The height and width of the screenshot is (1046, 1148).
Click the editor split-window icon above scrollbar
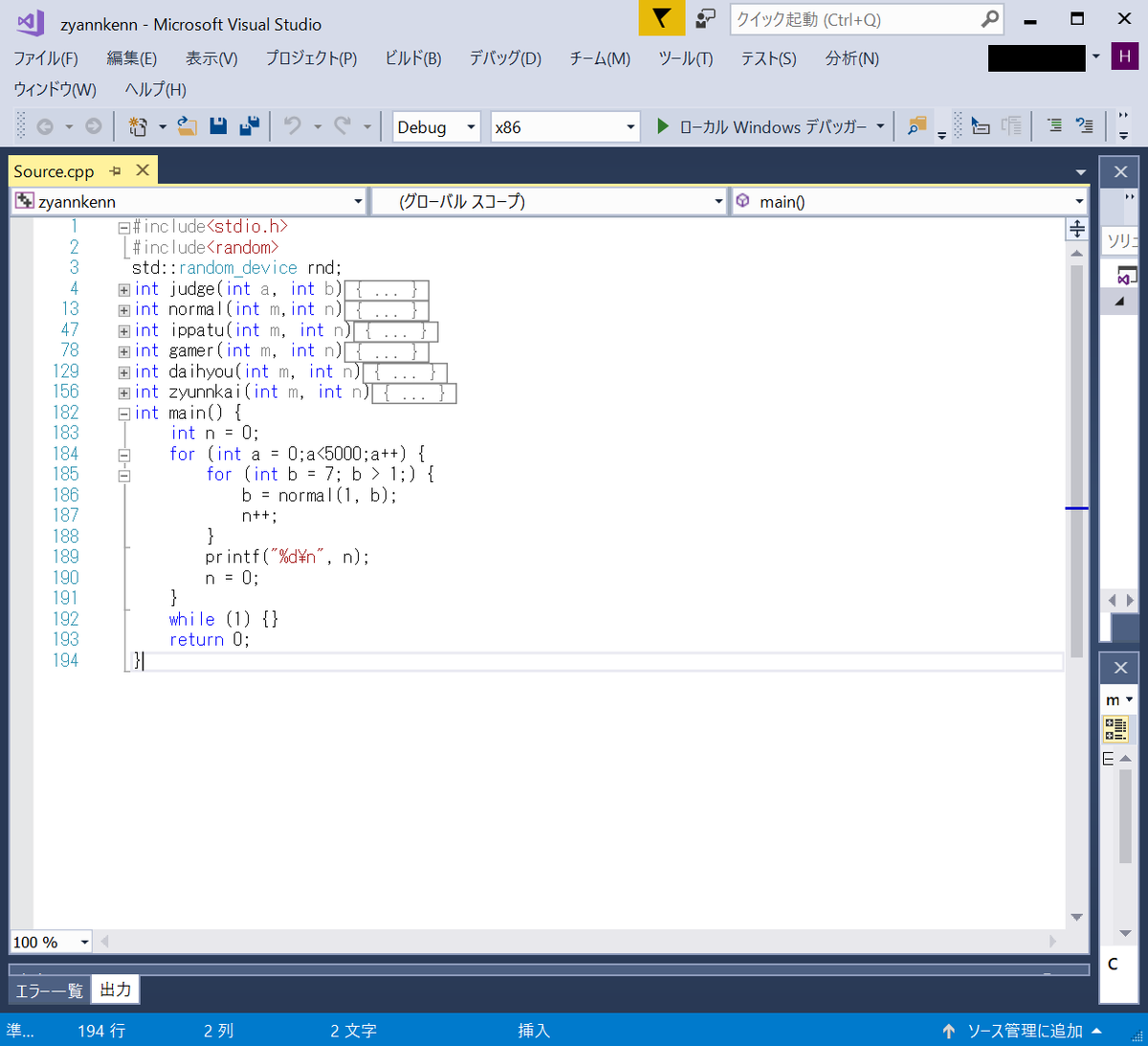(1077, 229)
